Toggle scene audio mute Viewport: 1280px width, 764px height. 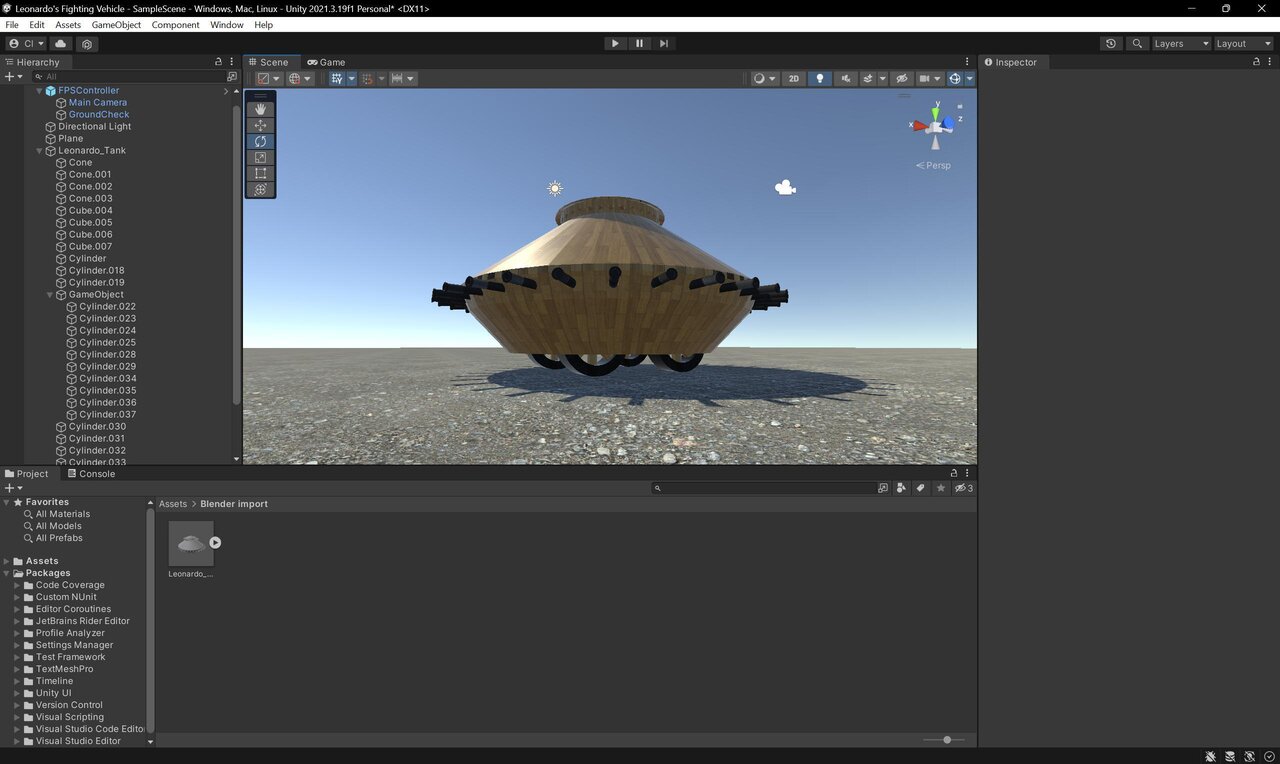pos(846,78)
